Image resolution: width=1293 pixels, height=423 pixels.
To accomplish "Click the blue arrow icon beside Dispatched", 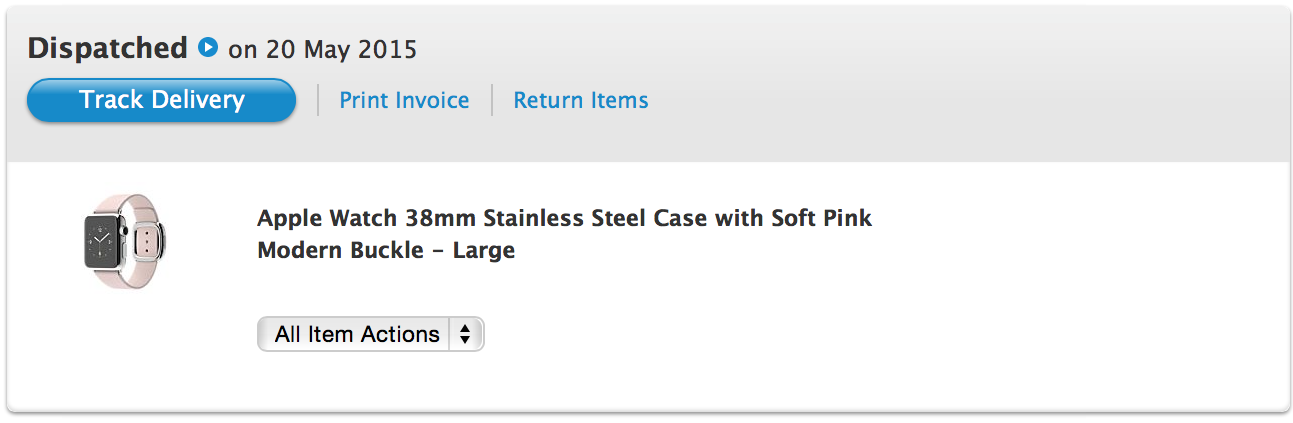I will pos(208,47).
